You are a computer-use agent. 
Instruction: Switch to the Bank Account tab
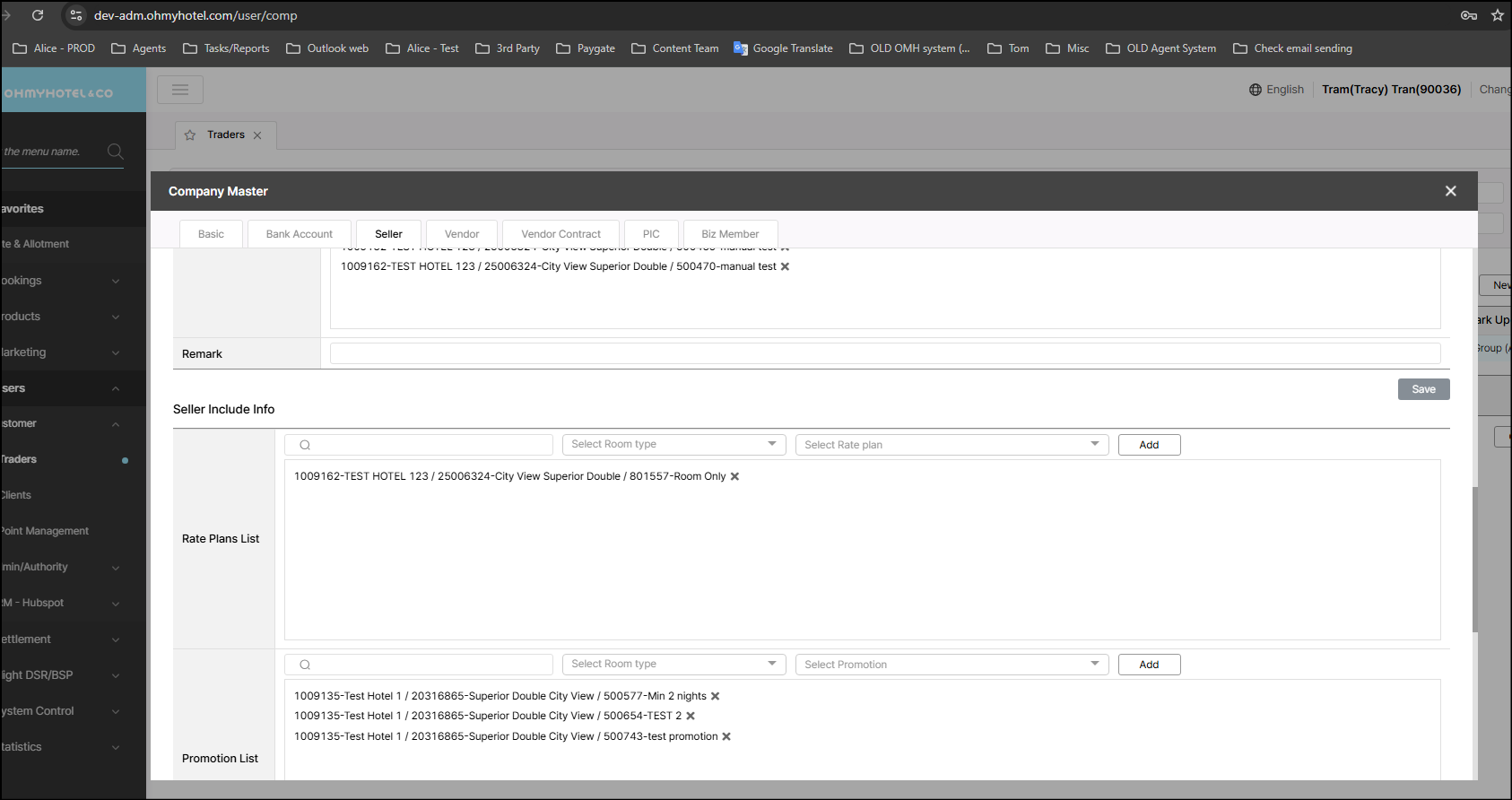[299, 234]
